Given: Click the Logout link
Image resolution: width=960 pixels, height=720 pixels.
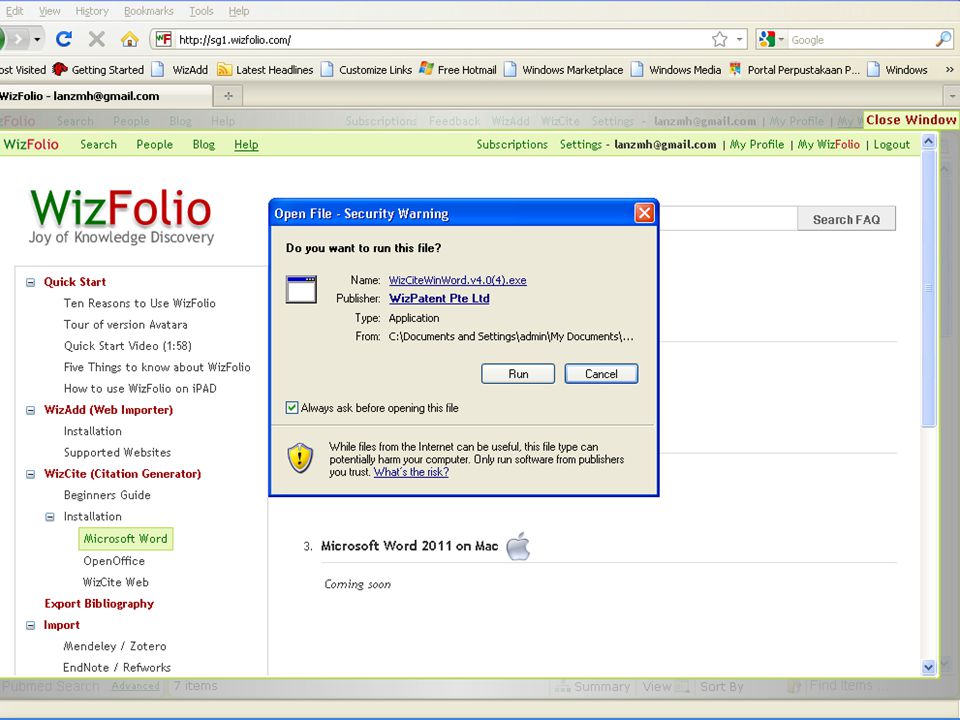Looking at the screenshot, I should coord(891,144).
